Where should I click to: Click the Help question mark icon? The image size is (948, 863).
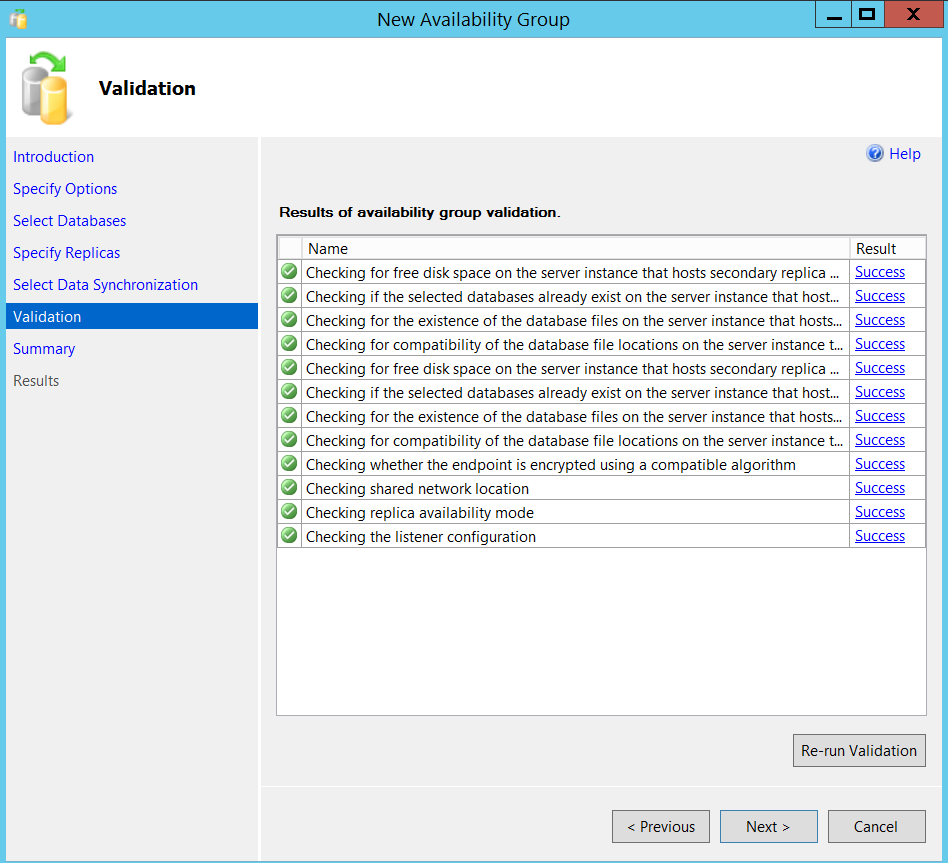pos(875,154)
